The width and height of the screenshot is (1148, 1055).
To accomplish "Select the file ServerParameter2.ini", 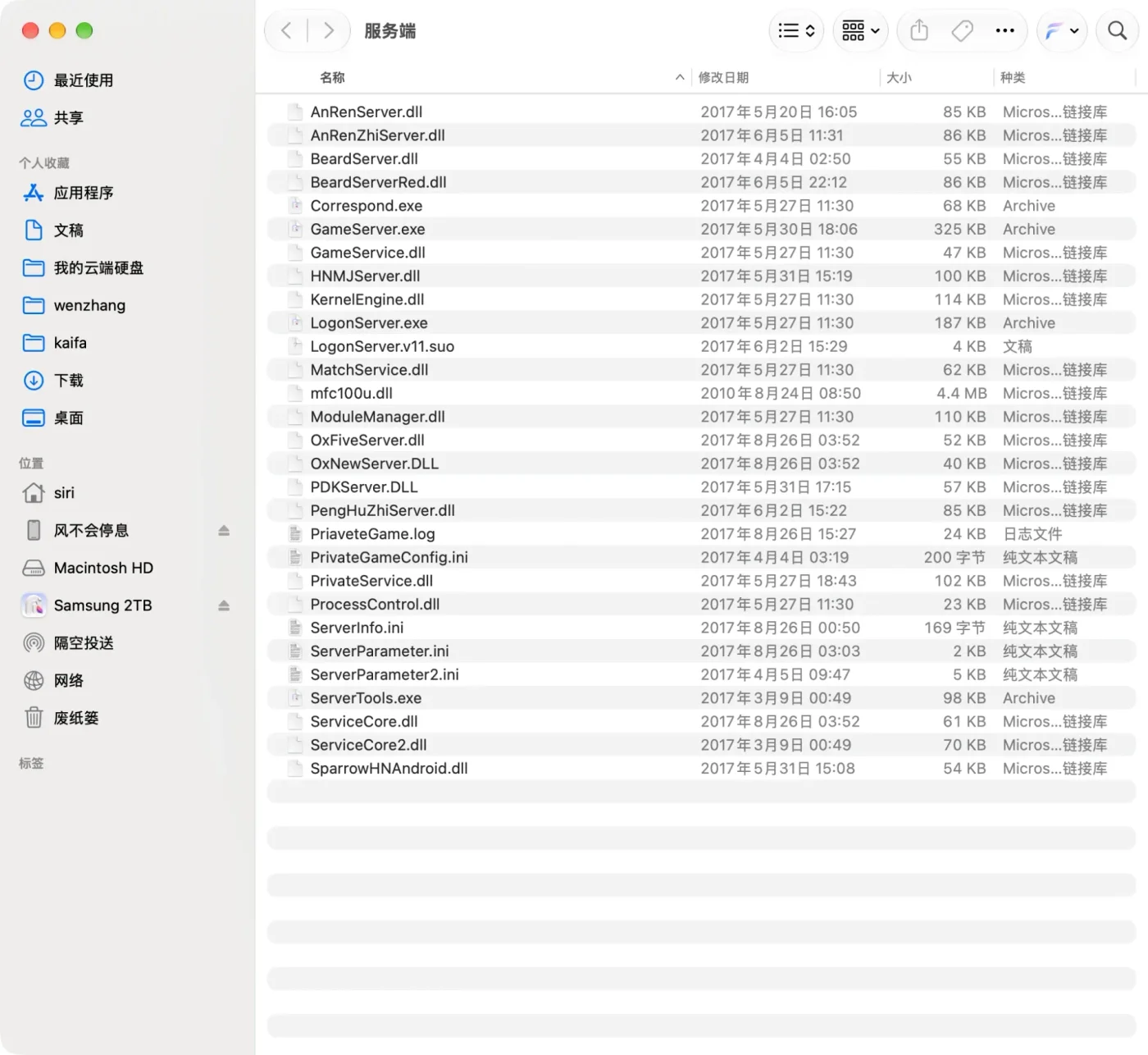I will [702, 675].
